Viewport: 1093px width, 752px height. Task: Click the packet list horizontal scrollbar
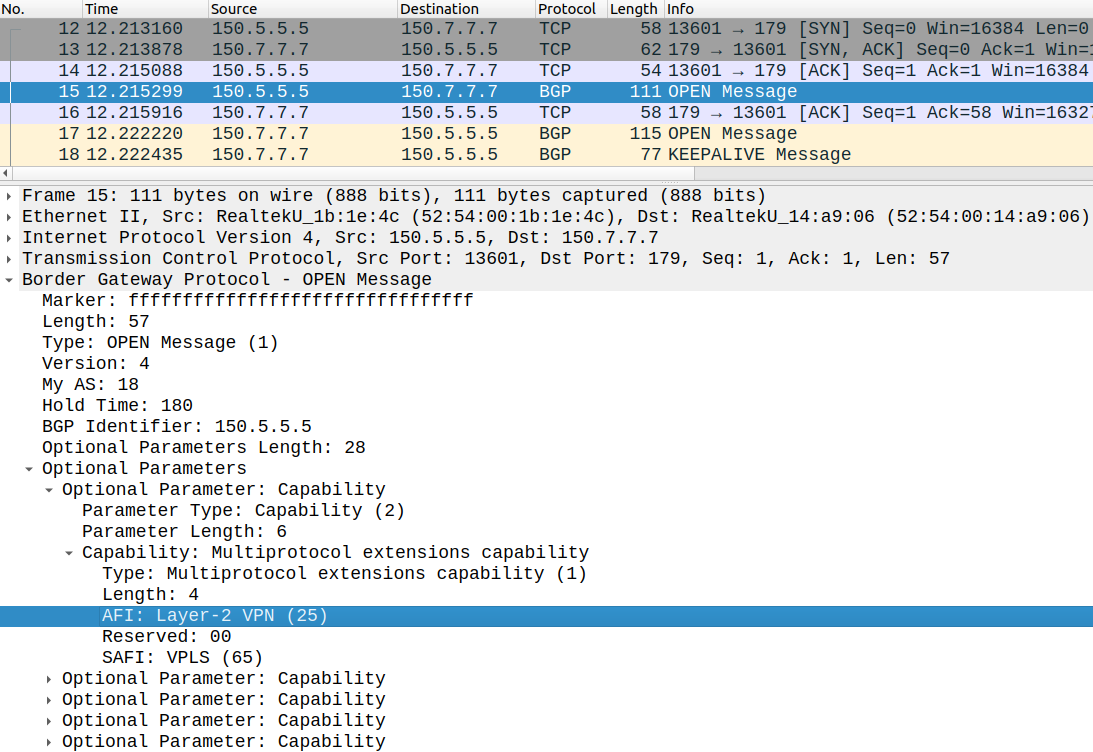(353, 173)
